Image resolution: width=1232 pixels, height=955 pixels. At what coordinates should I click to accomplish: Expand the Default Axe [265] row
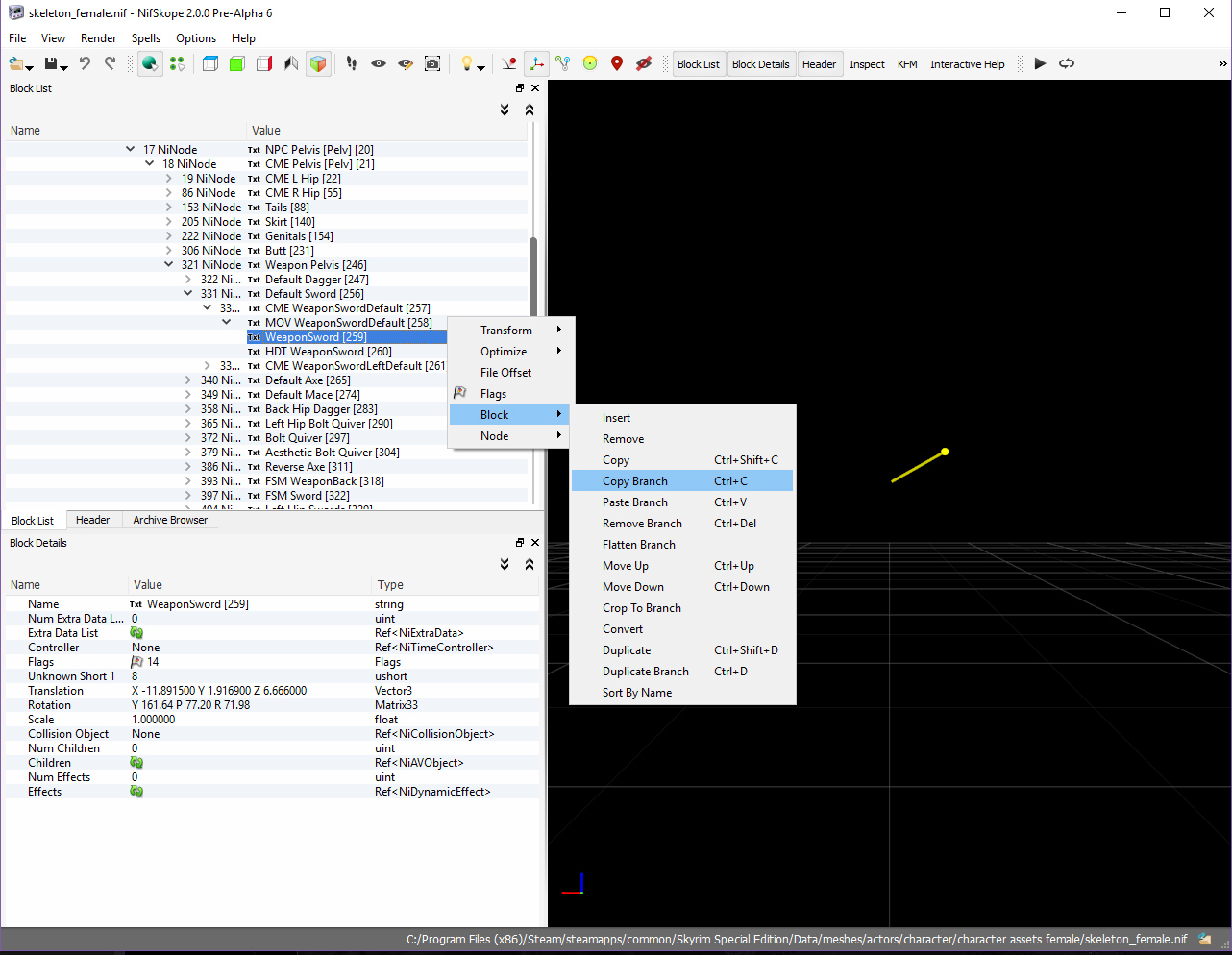click(x=187, y=380)
